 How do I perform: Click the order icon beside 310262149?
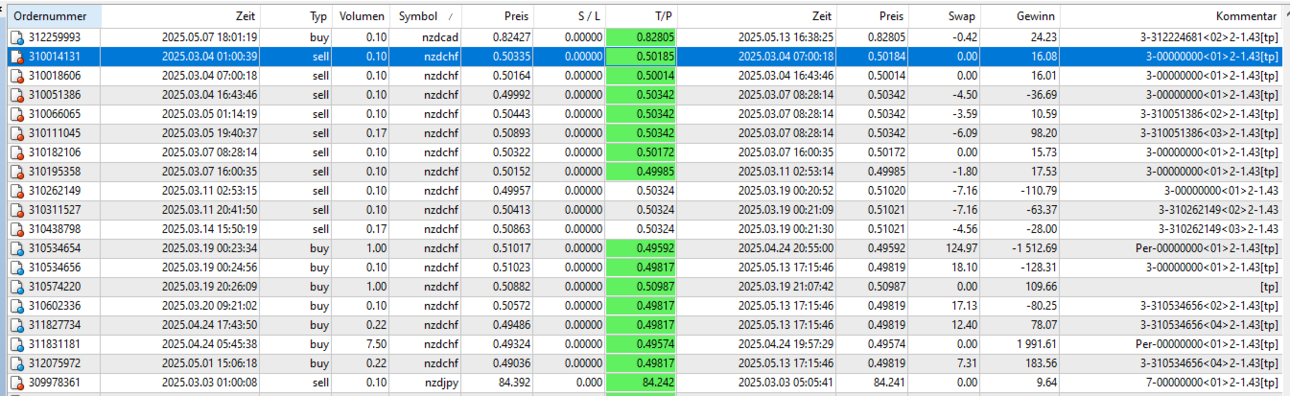(16, 191)
